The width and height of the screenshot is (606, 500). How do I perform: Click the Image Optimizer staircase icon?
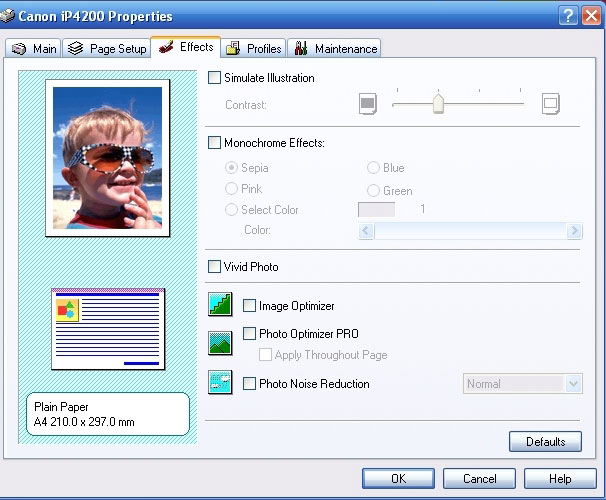(220, 304)
